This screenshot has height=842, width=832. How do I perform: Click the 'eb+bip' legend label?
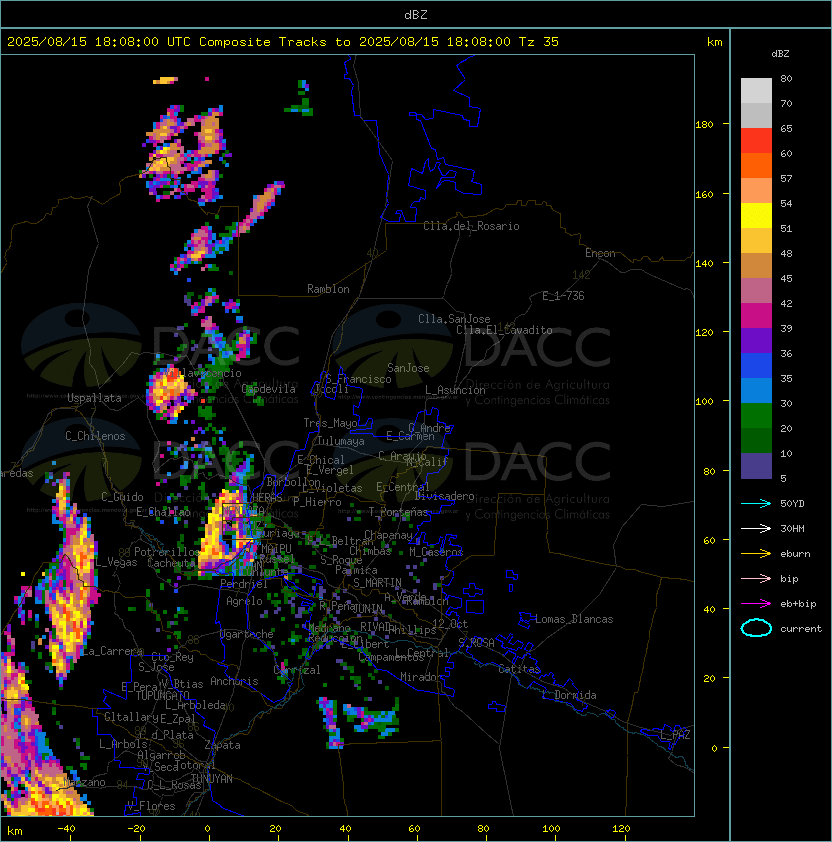(x=798, y=604)
